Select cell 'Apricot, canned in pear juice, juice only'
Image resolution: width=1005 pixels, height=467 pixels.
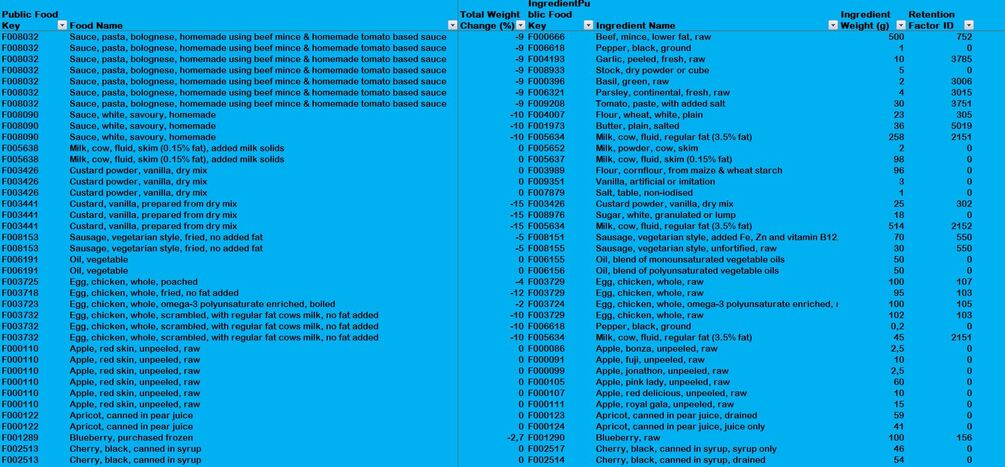[680, 427]
